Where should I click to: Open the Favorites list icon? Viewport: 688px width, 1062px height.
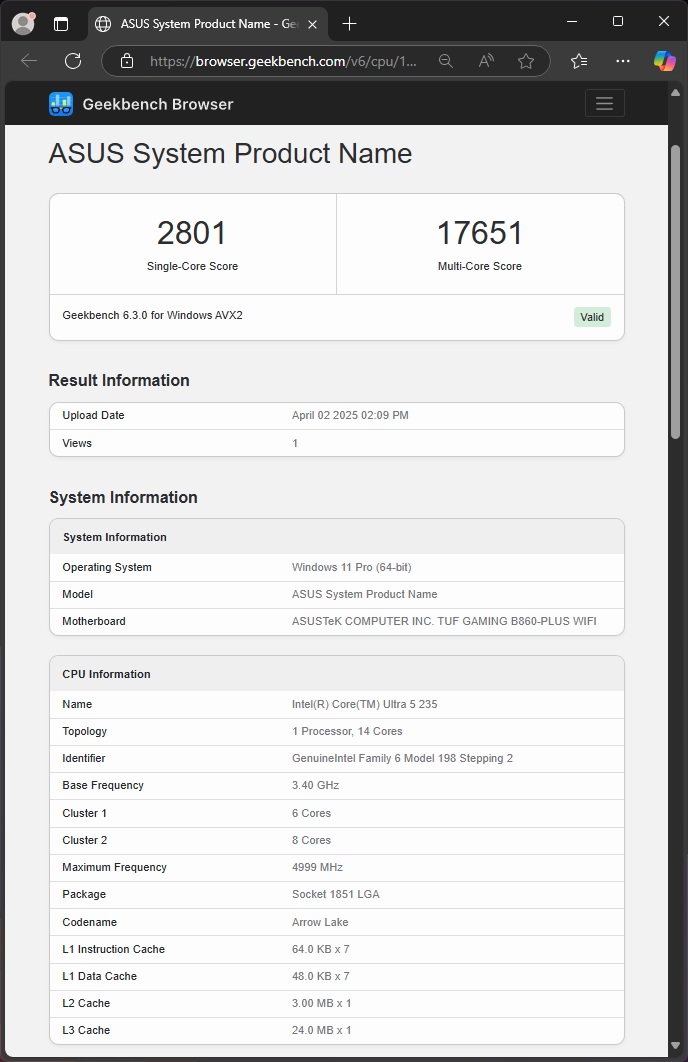[579, 61]
